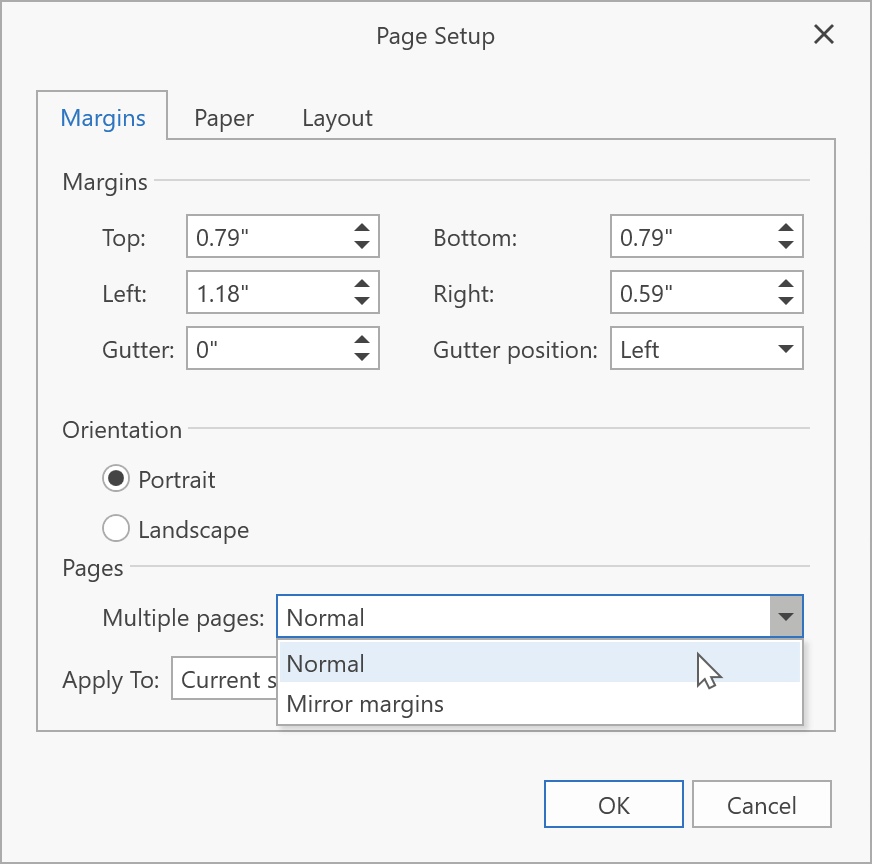This screenshot has width=872, height=864.
Task: Increase the Bottom margin with up arrow
Action: pyautogui.click(x=786, y=229)
